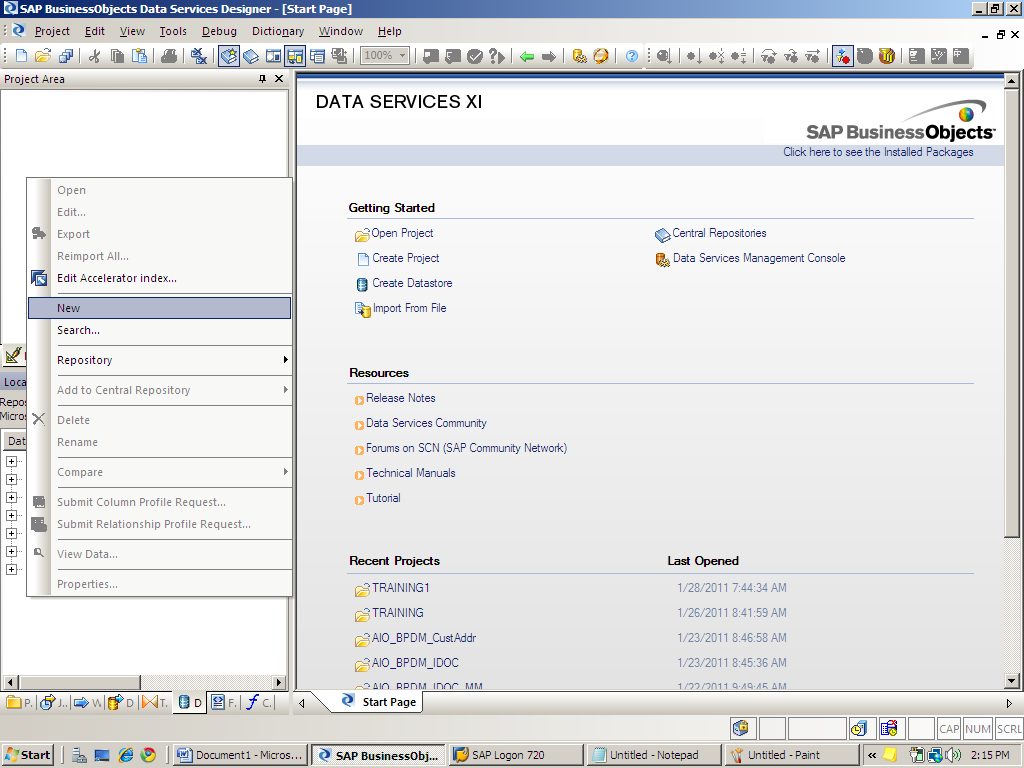Open the Tutorial link
1024x768 pixels.
click(x=383, y=498)
